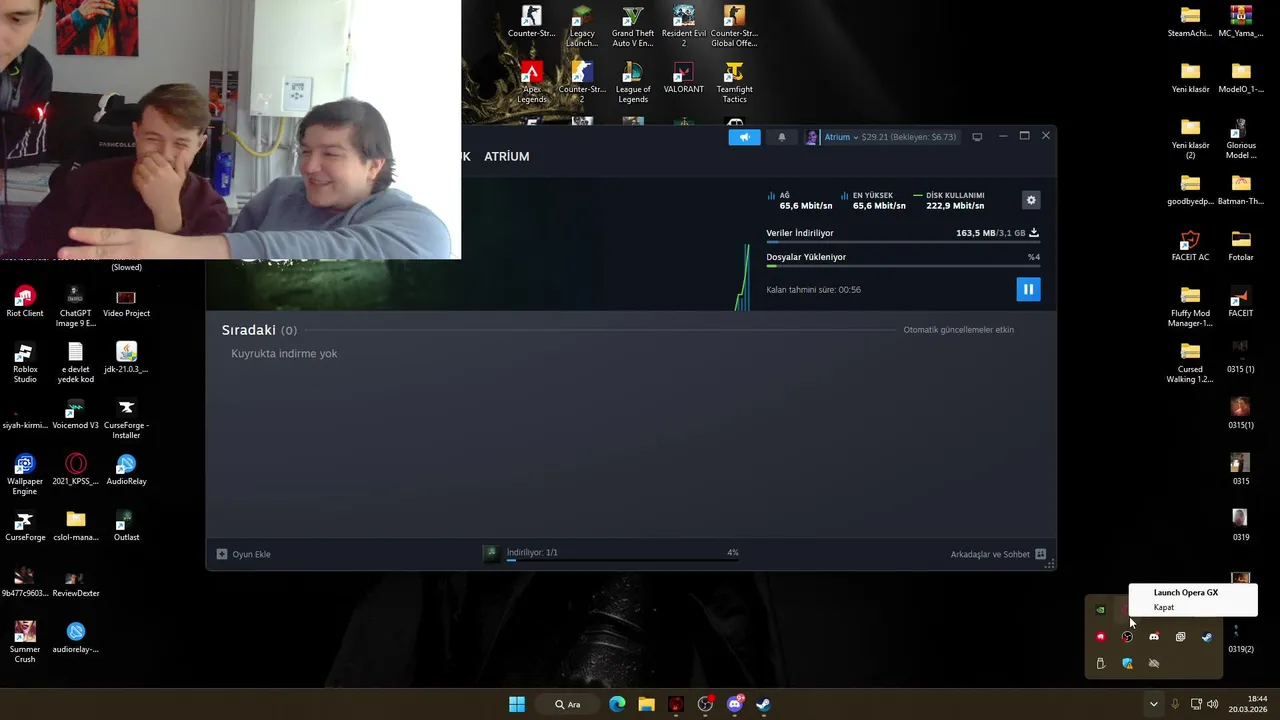1280x720 pixels.
Task: Select the Voicemod V3 desktop icon
Action: (76, 415)
